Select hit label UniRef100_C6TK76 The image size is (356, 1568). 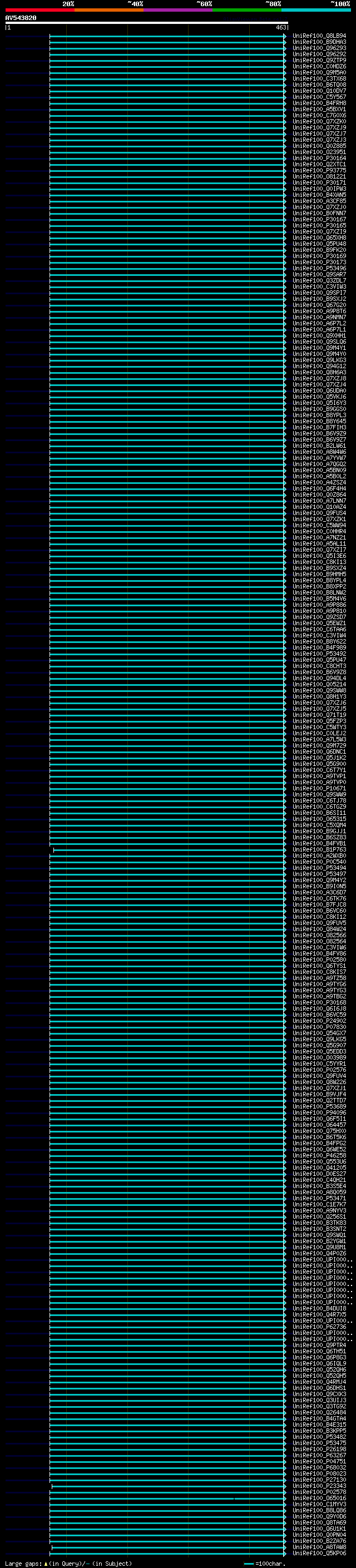pyautogui.click(x=319, y=898)
